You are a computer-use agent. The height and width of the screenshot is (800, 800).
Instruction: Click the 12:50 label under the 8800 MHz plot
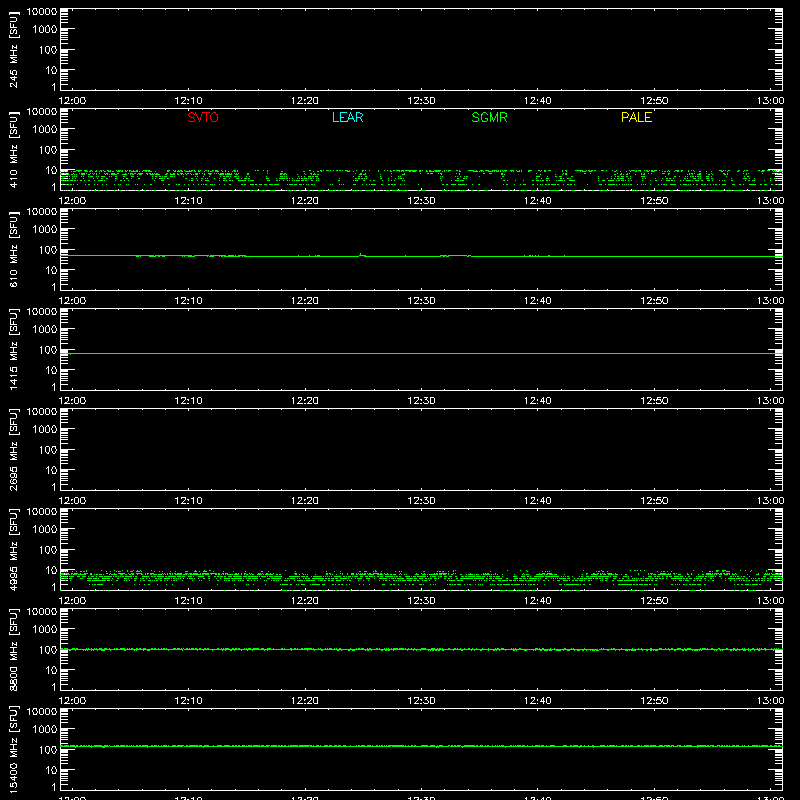tap(654, 701)
